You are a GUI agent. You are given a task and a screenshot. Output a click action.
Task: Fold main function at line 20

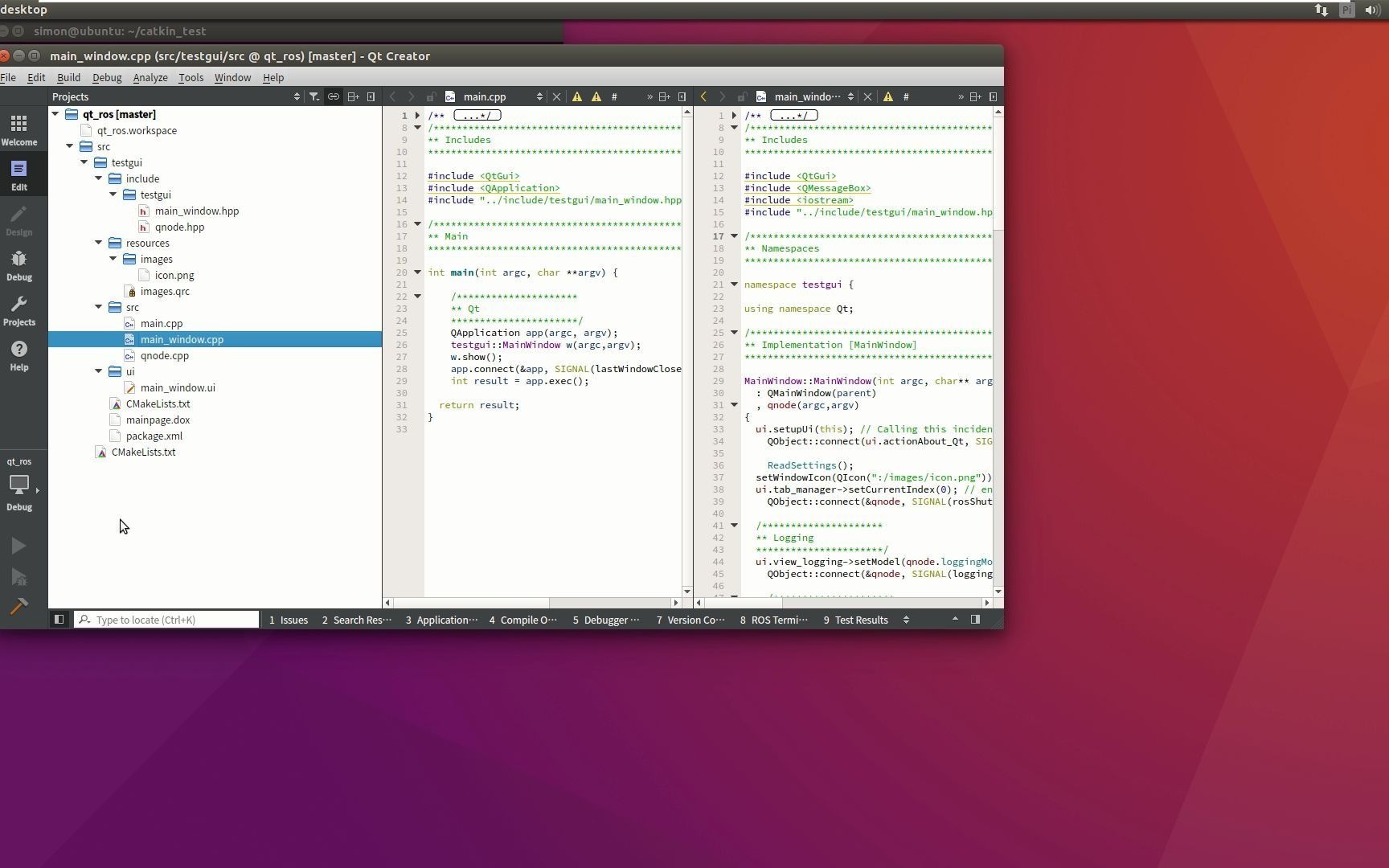(418, 272)
